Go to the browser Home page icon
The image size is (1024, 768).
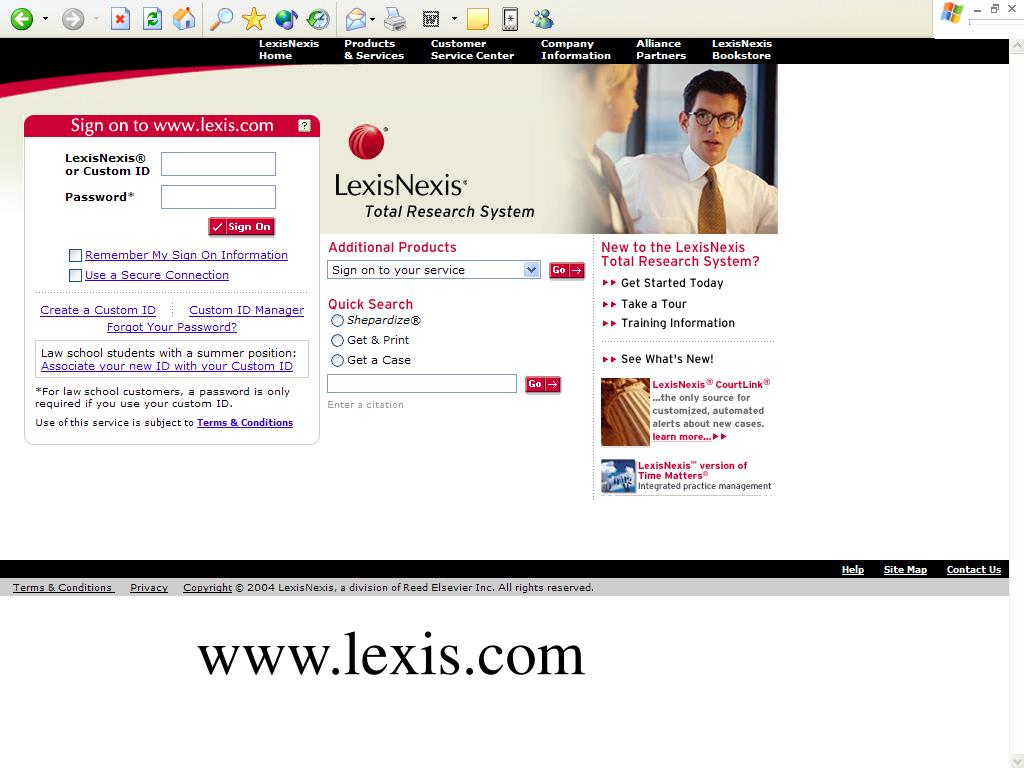184,19
